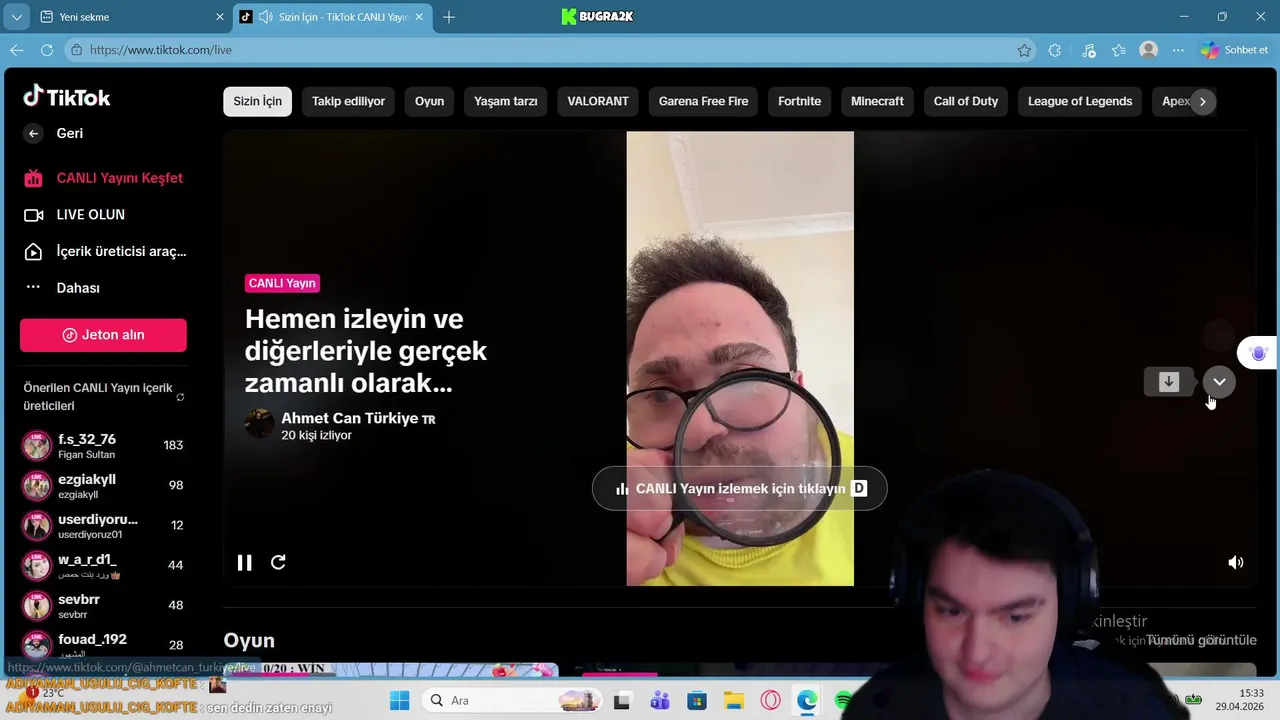Open ezgiakyll live creator row

(x=103, y=485)
